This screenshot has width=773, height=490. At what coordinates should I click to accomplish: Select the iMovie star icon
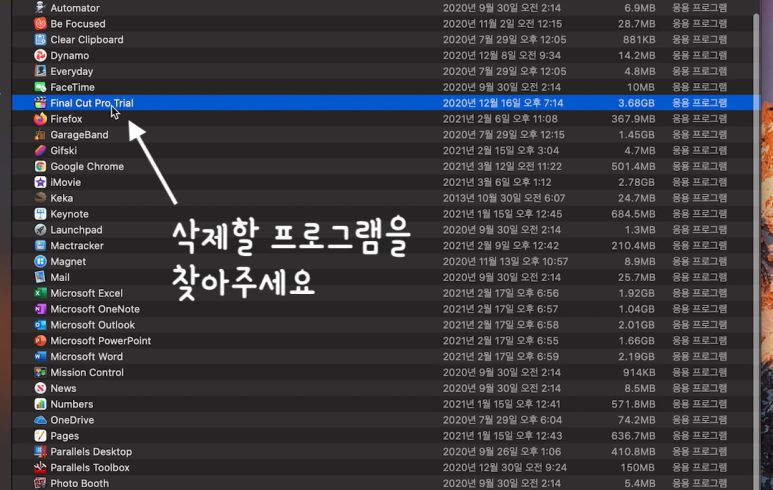click(x=40, y=182)
